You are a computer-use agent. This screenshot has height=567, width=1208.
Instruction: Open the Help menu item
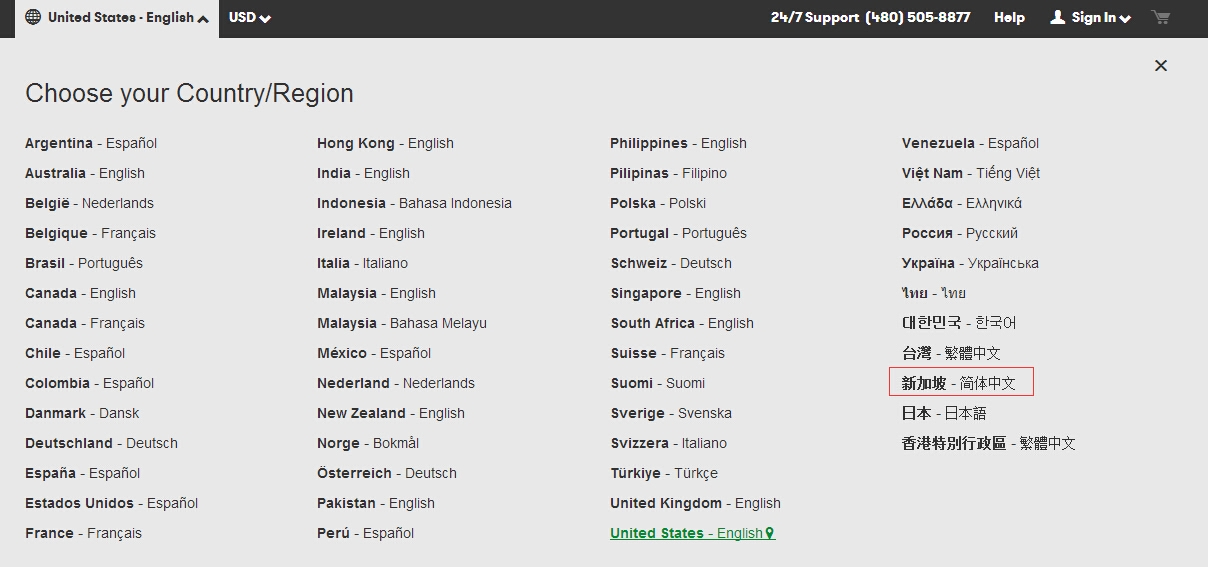coord(1009,17)
